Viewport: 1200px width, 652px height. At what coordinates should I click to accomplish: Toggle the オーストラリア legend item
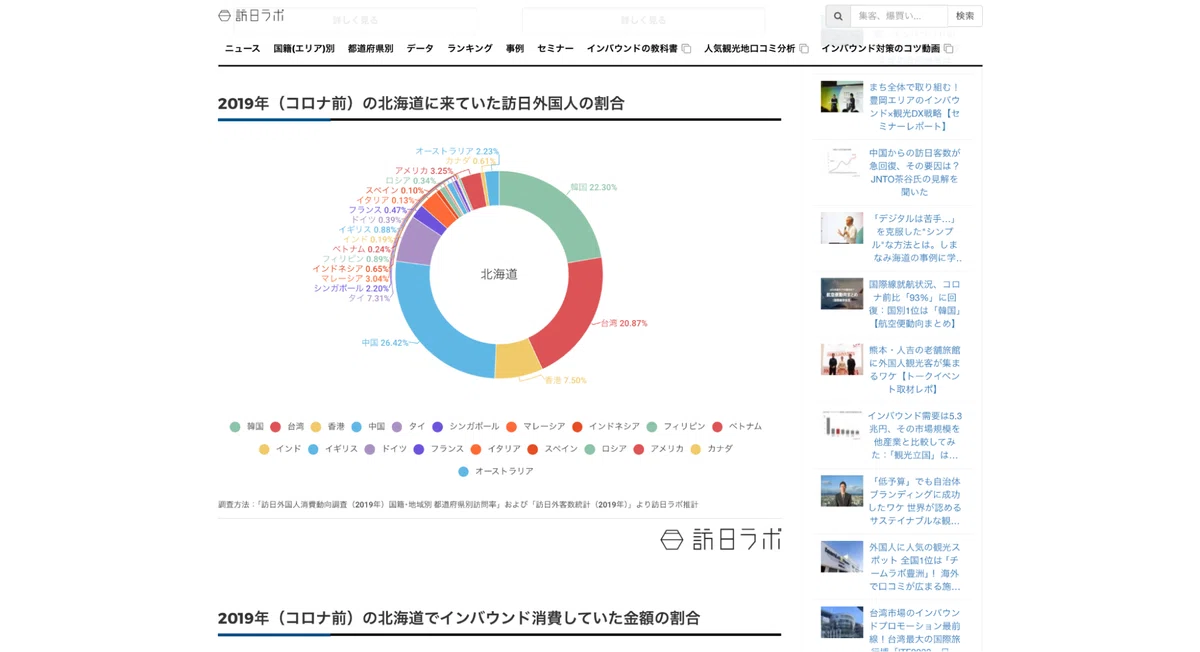coord(496,471)
